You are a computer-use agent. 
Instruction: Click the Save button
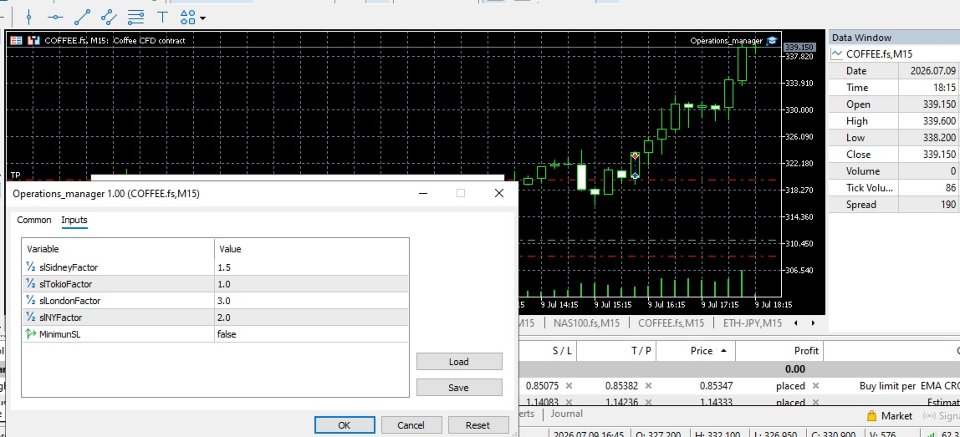(x=459, y=387)
